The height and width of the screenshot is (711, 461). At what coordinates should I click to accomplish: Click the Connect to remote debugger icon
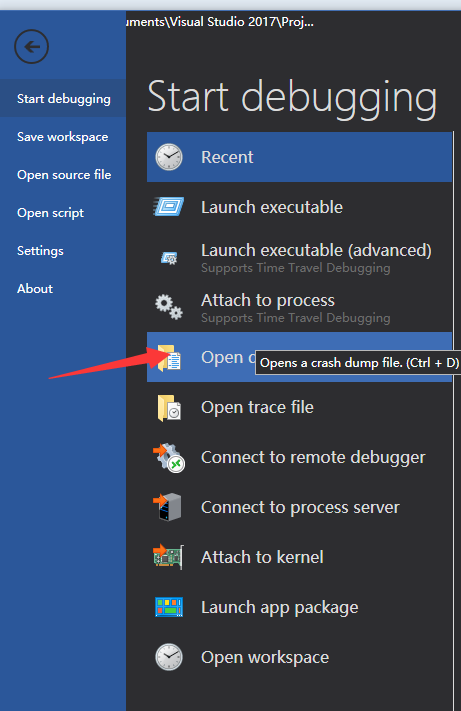(169, 458)
